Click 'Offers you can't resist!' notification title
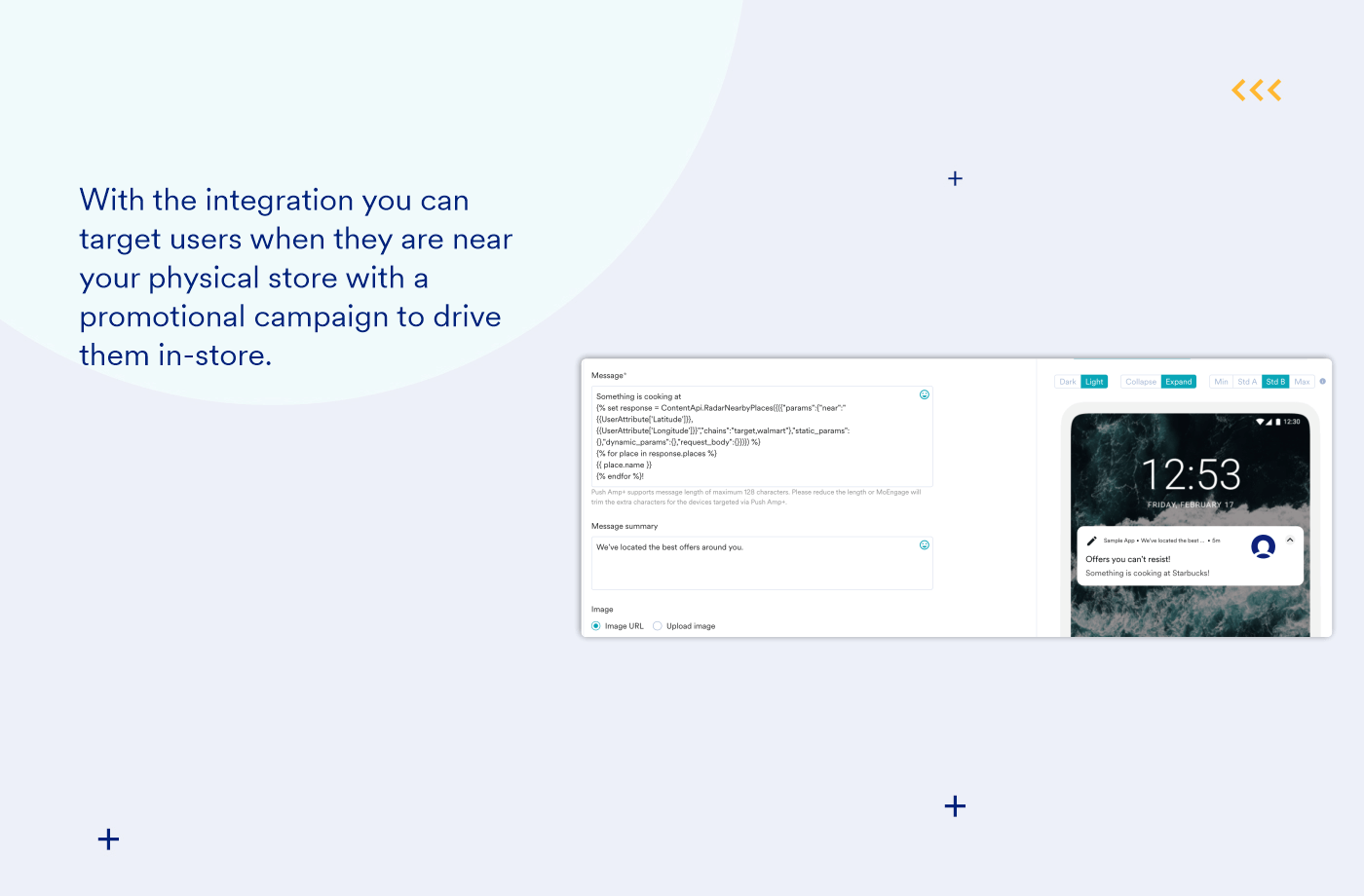Viewport: 1364px width, 896px height. tap(1128, 559)
